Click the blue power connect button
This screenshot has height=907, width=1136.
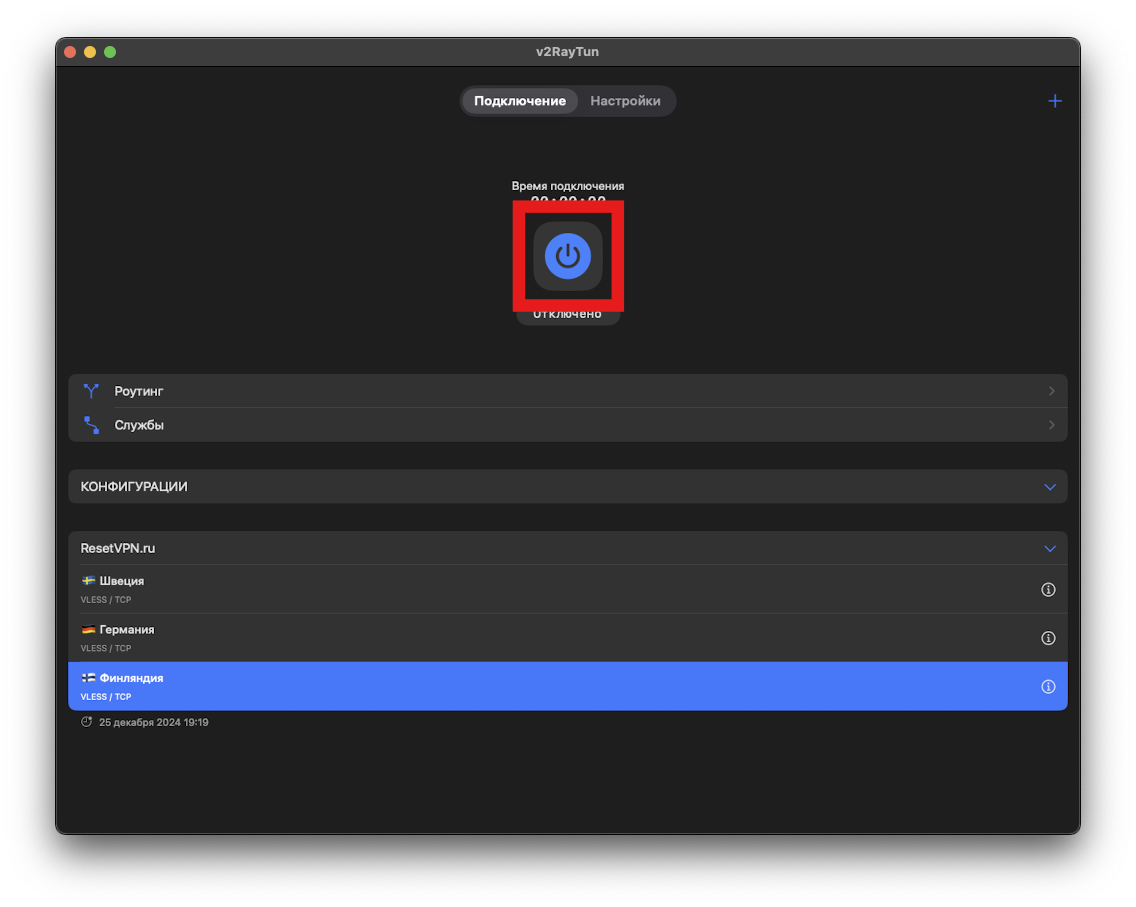568,257
